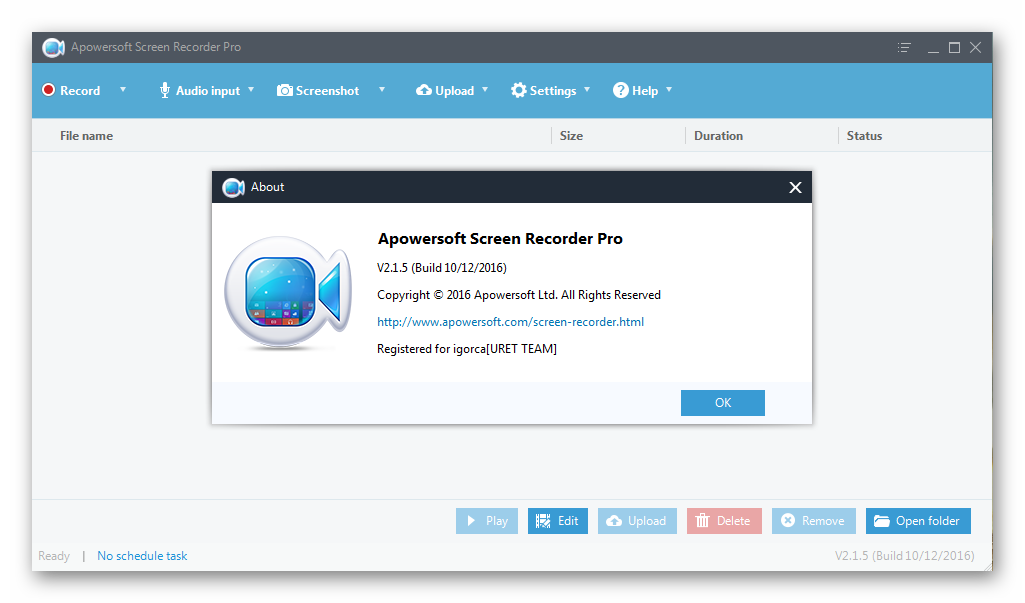Viewport: 1025px width, 603px height.
Task: Click the Edit button
Action: (558, 521)
